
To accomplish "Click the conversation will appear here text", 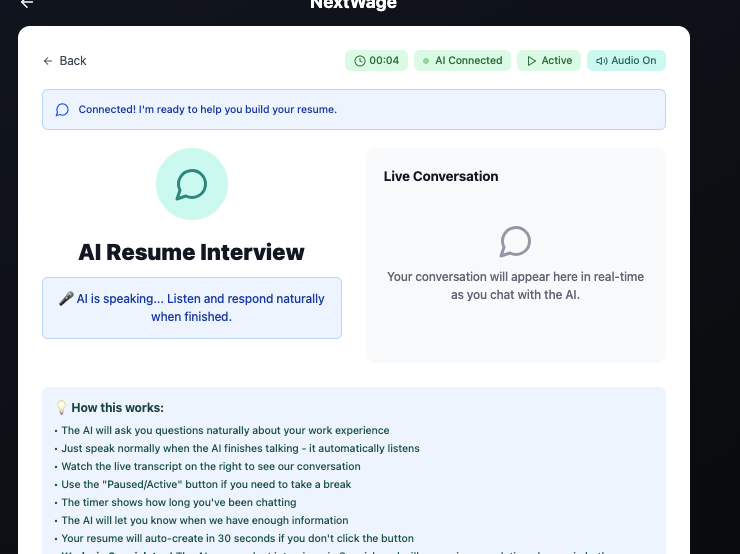I will click(x=515, y=285).
